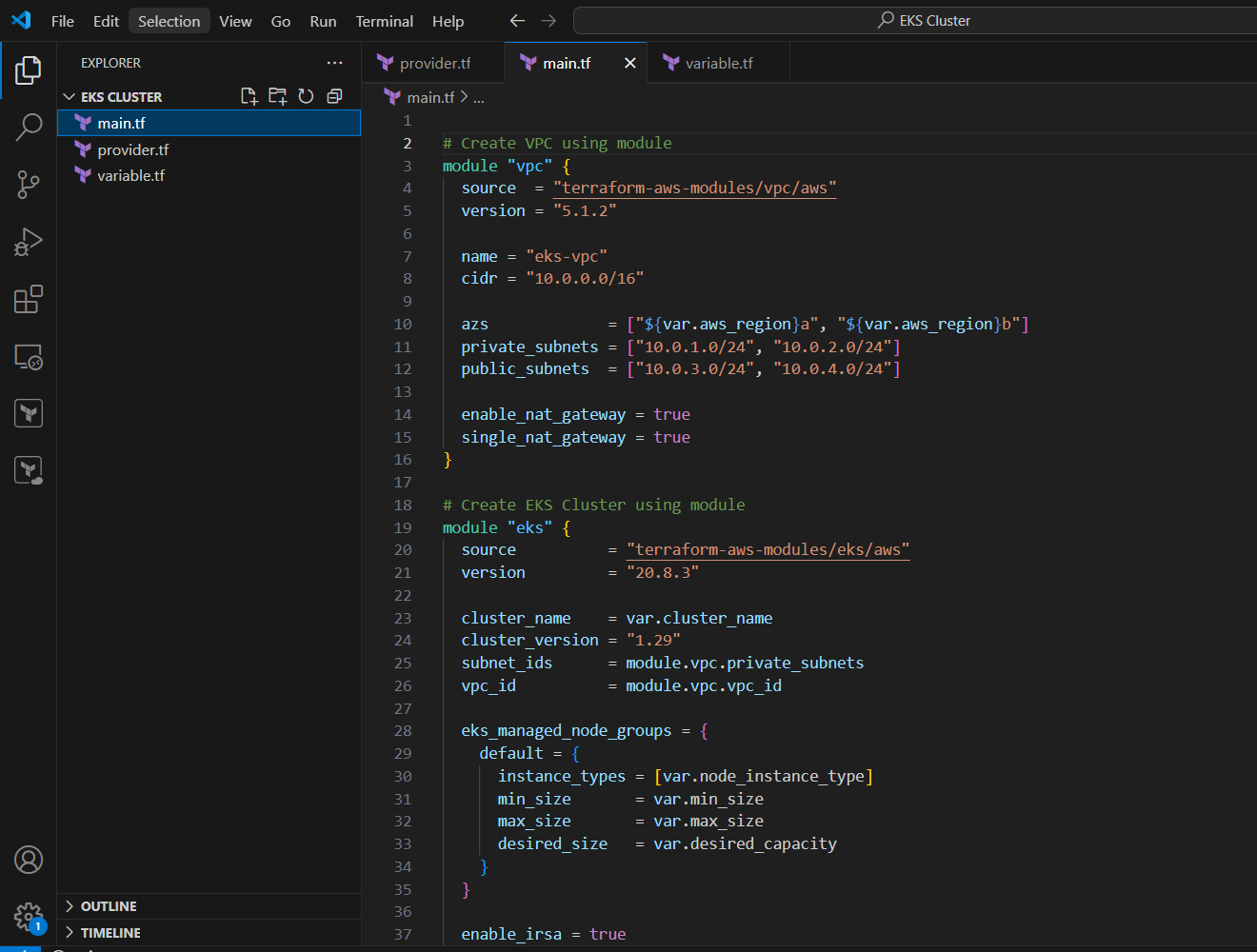The image size is (1257, 952).
Task: Open the Explorer view in activity bar
Action: 29,70
